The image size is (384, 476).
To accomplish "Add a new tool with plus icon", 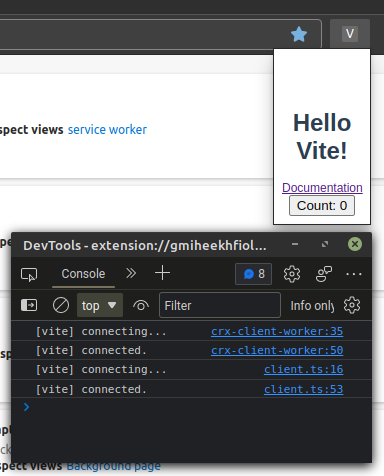I will tap(162, 273).
